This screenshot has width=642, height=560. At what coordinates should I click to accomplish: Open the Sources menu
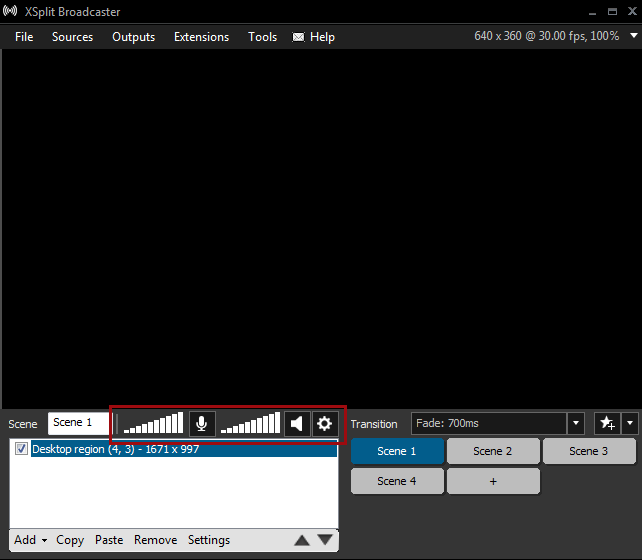(72, 37)
